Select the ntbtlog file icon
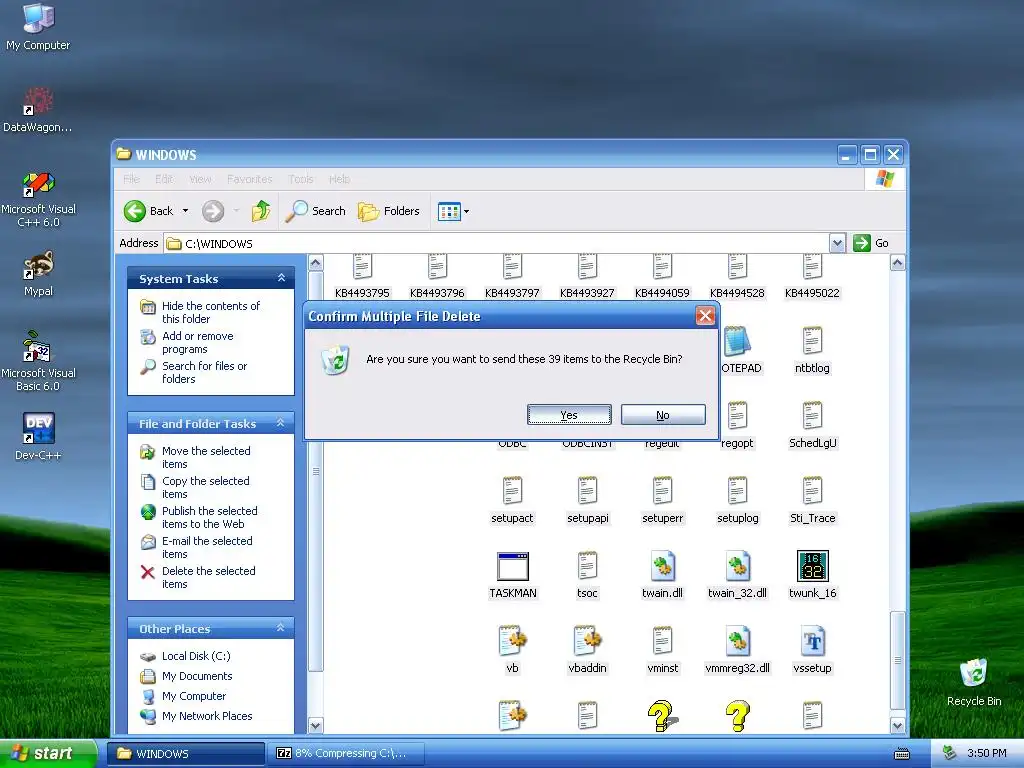This screenshot has width=1024, height=768. pyautogui.click(x=812, y=341)
